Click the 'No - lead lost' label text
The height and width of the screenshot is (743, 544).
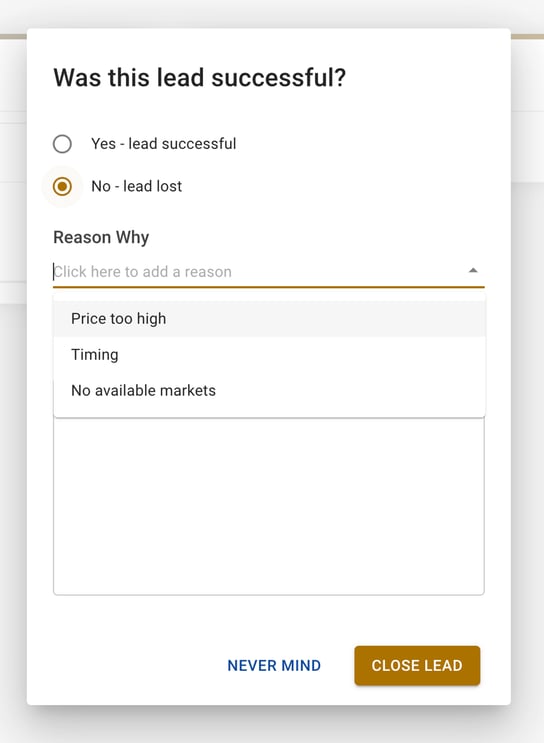point(136,186)
